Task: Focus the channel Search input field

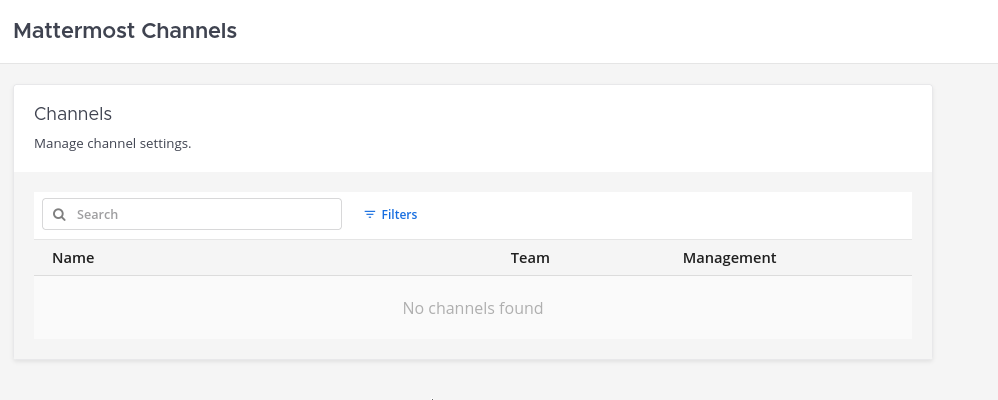Action: [x=200, y=214]
